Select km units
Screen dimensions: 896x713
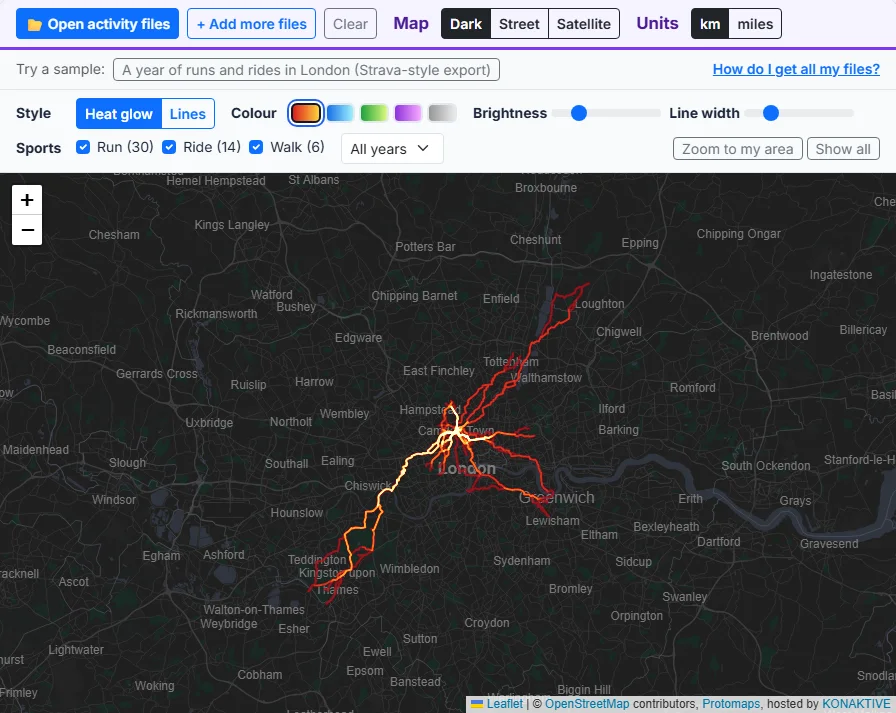click(710, 24)
